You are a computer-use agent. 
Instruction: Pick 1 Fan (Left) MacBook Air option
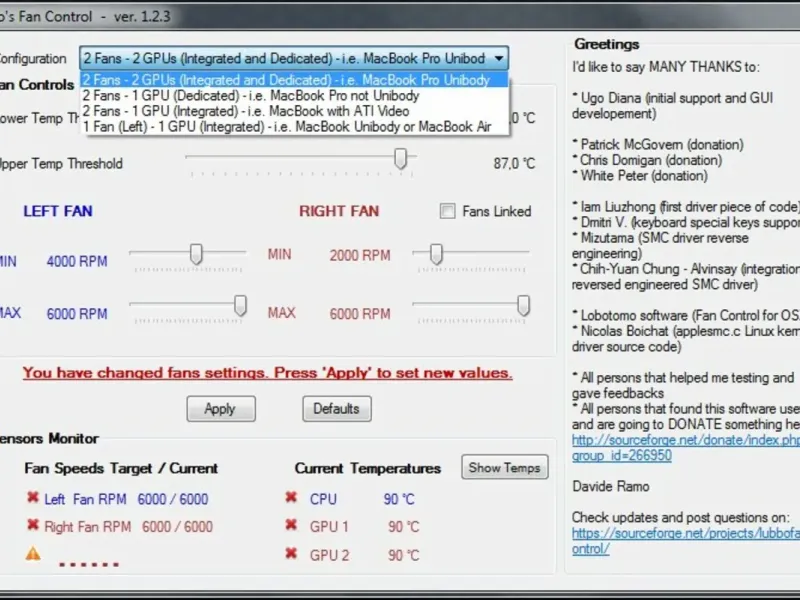[x=294, y=127]
